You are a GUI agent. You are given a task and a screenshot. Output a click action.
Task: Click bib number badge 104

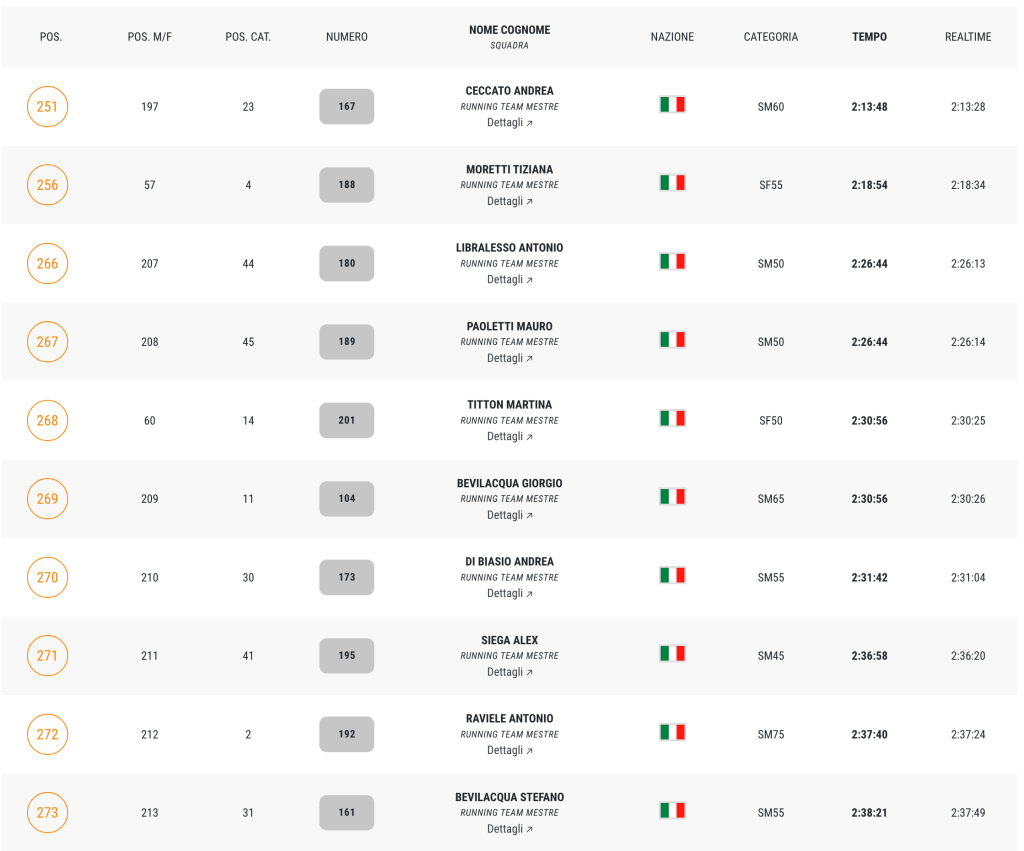(346, 498)
